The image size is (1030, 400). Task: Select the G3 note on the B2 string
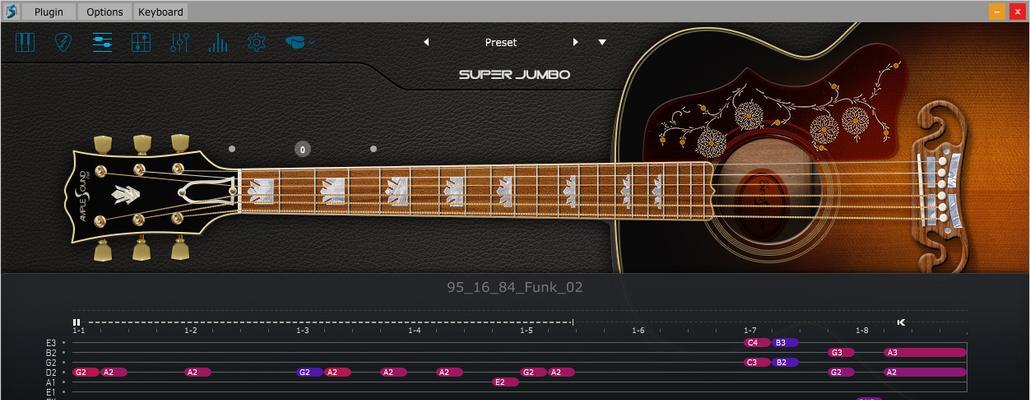click(x=841, y=353)
